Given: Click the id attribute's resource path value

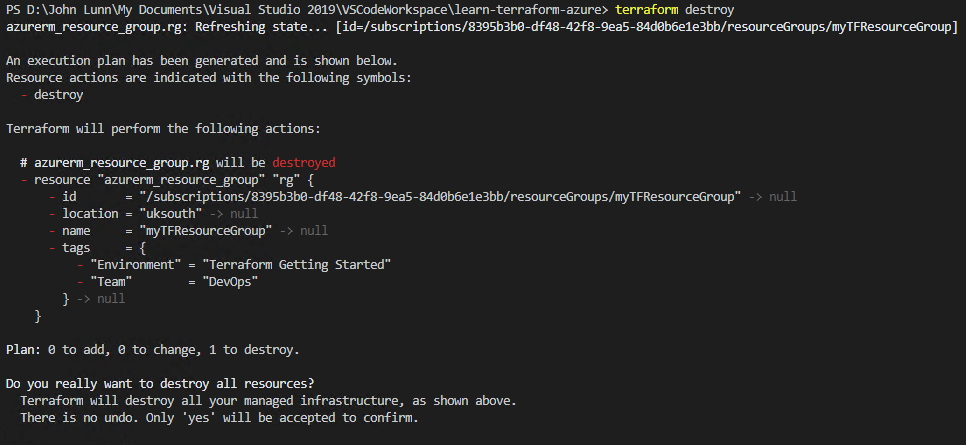Looking at the screenshot, I should coord(440,197).
